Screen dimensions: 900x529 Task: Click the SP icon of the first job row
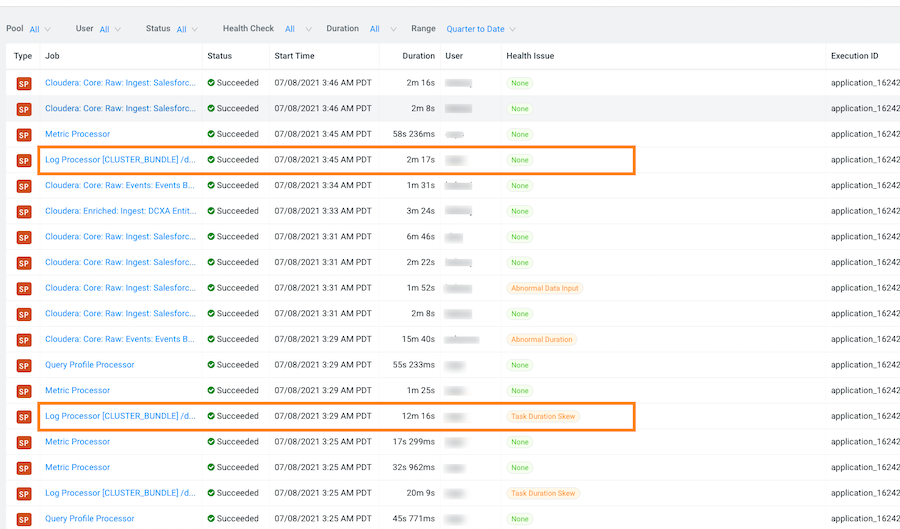(23, 83)
